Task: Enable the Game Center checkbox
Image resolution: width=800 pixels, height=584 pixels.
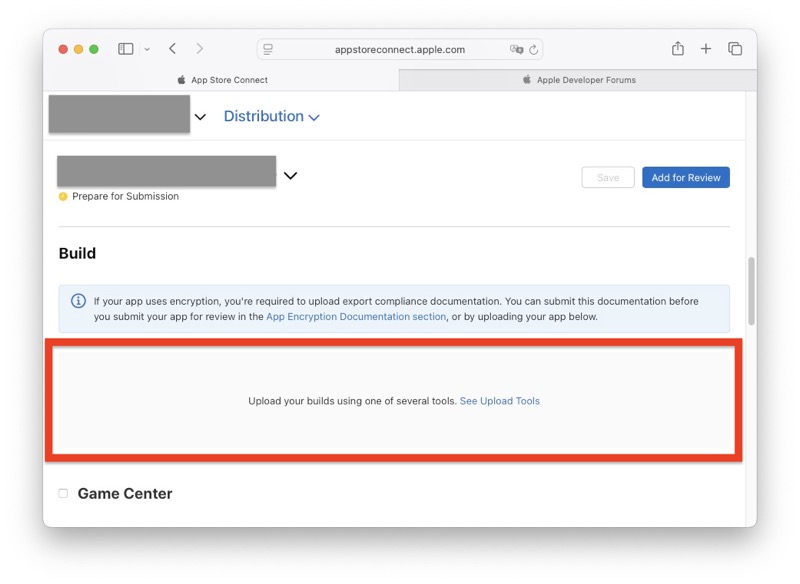Action: point(63,493)
